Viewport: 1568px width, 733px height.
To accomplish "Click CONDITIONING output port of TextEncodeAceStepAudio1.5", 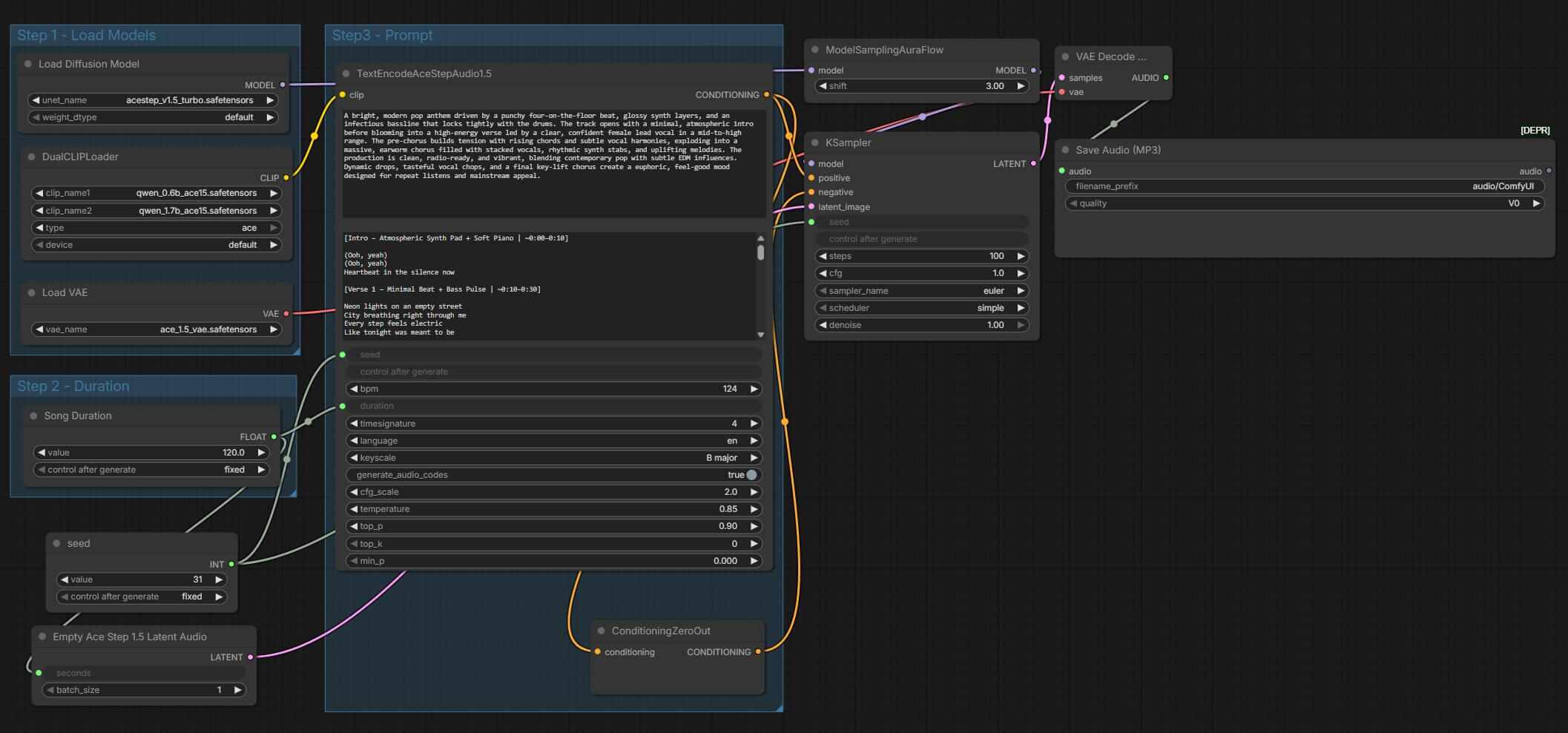I will (x=766, y=94).
